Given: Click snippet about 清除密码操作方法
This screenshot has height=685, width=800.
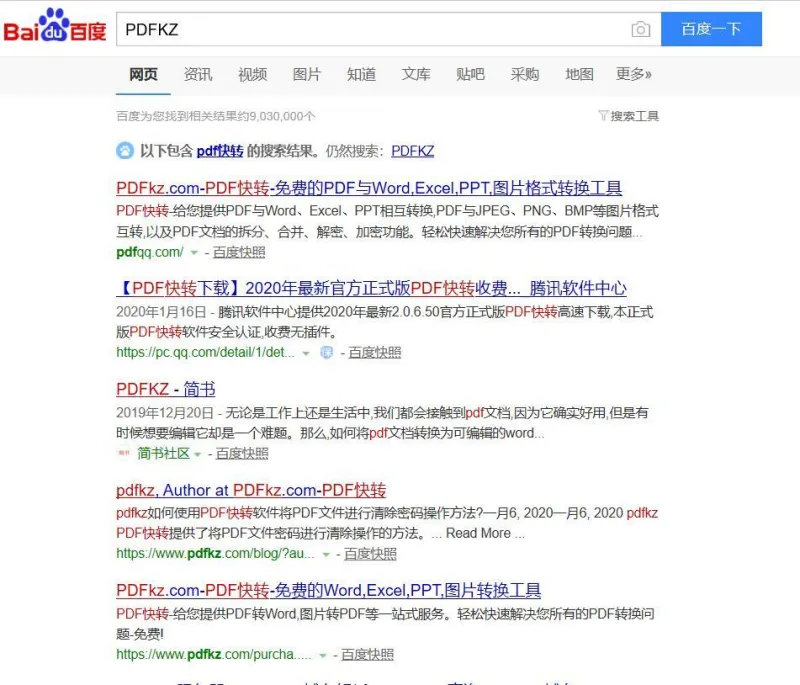Looking at the screenshot, I should [387, 523].
